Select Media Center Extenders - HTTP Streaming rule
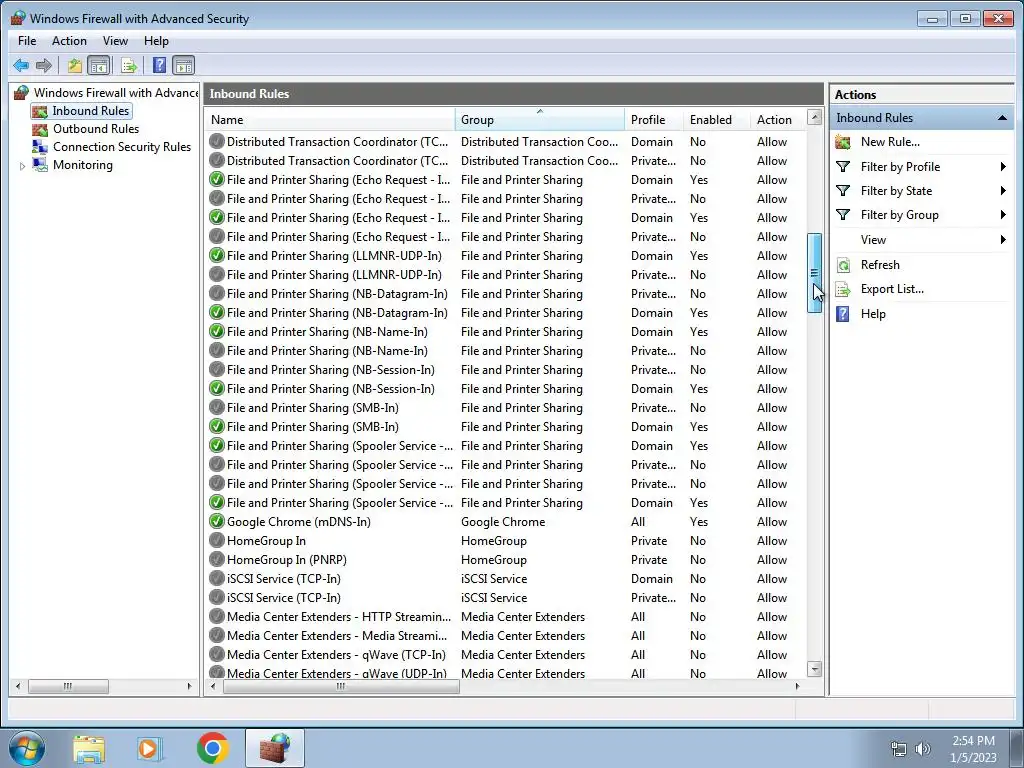1024x768 pixels. coord(506,616)
